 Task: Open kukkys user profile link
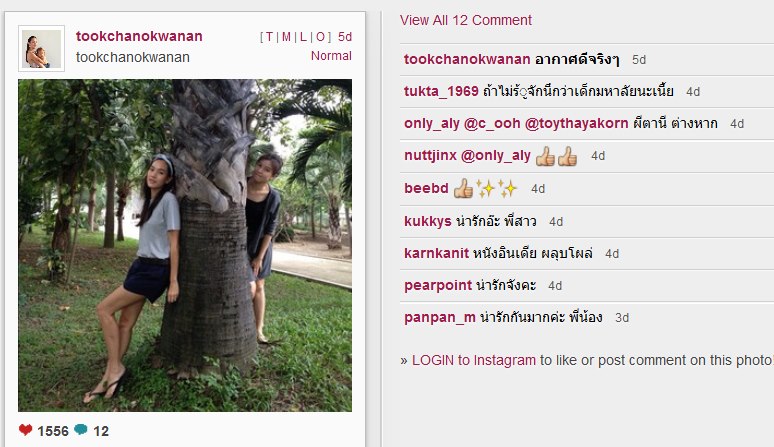[x=428, y=221]
